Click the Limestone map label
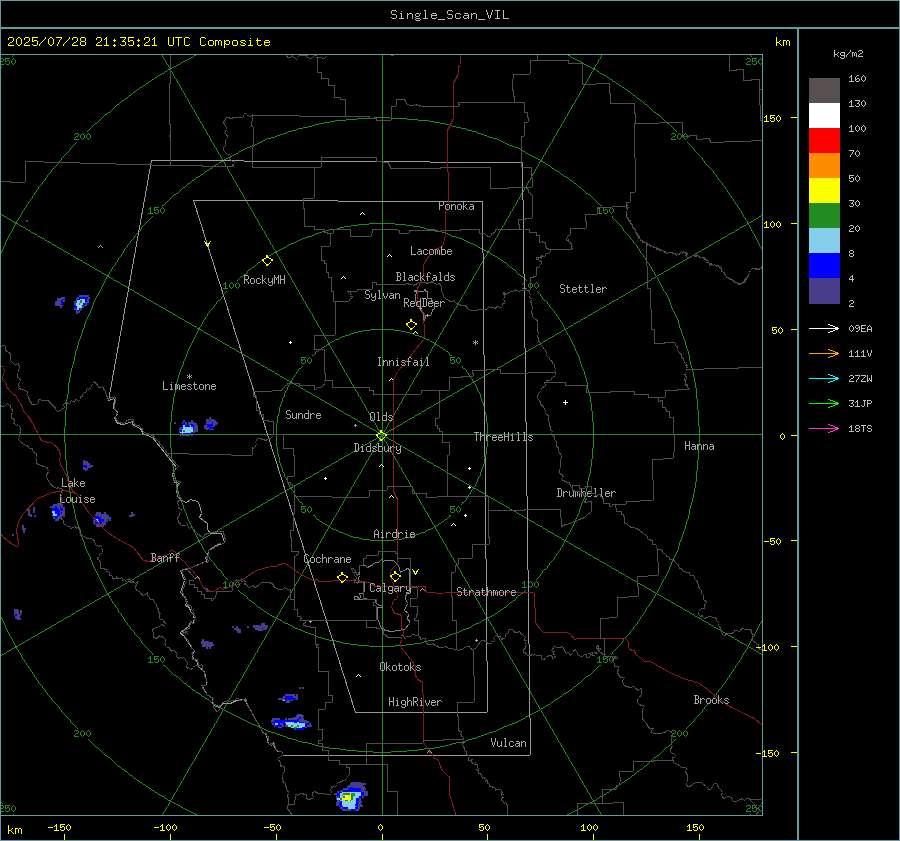Image resolution: width=900 pixels, height=841 pixels. pyautogui.click(x=189, y=386)
